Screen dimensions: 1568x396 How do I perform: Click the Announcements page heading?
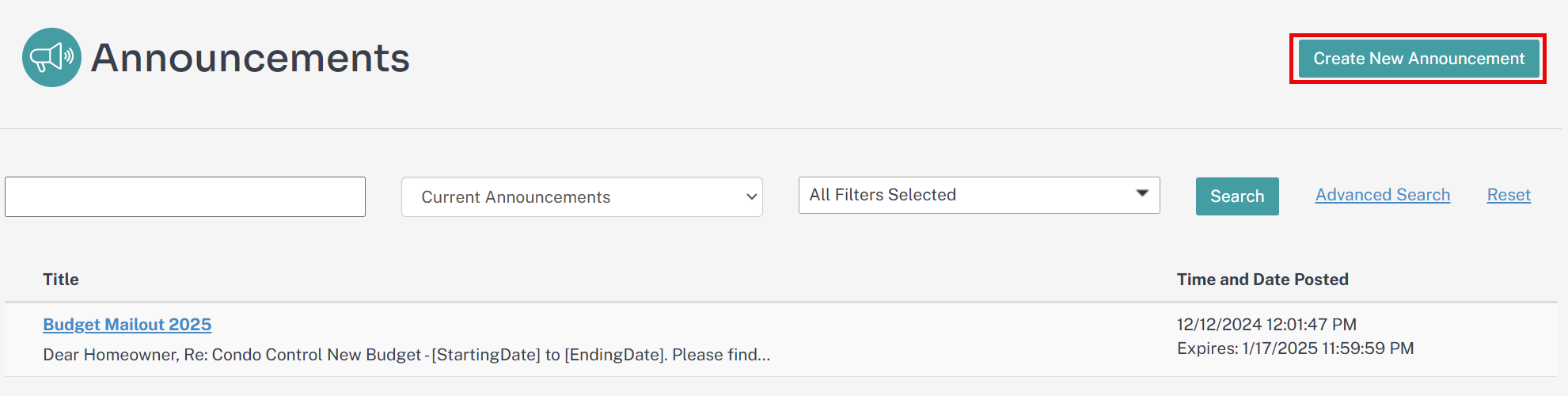250,58
